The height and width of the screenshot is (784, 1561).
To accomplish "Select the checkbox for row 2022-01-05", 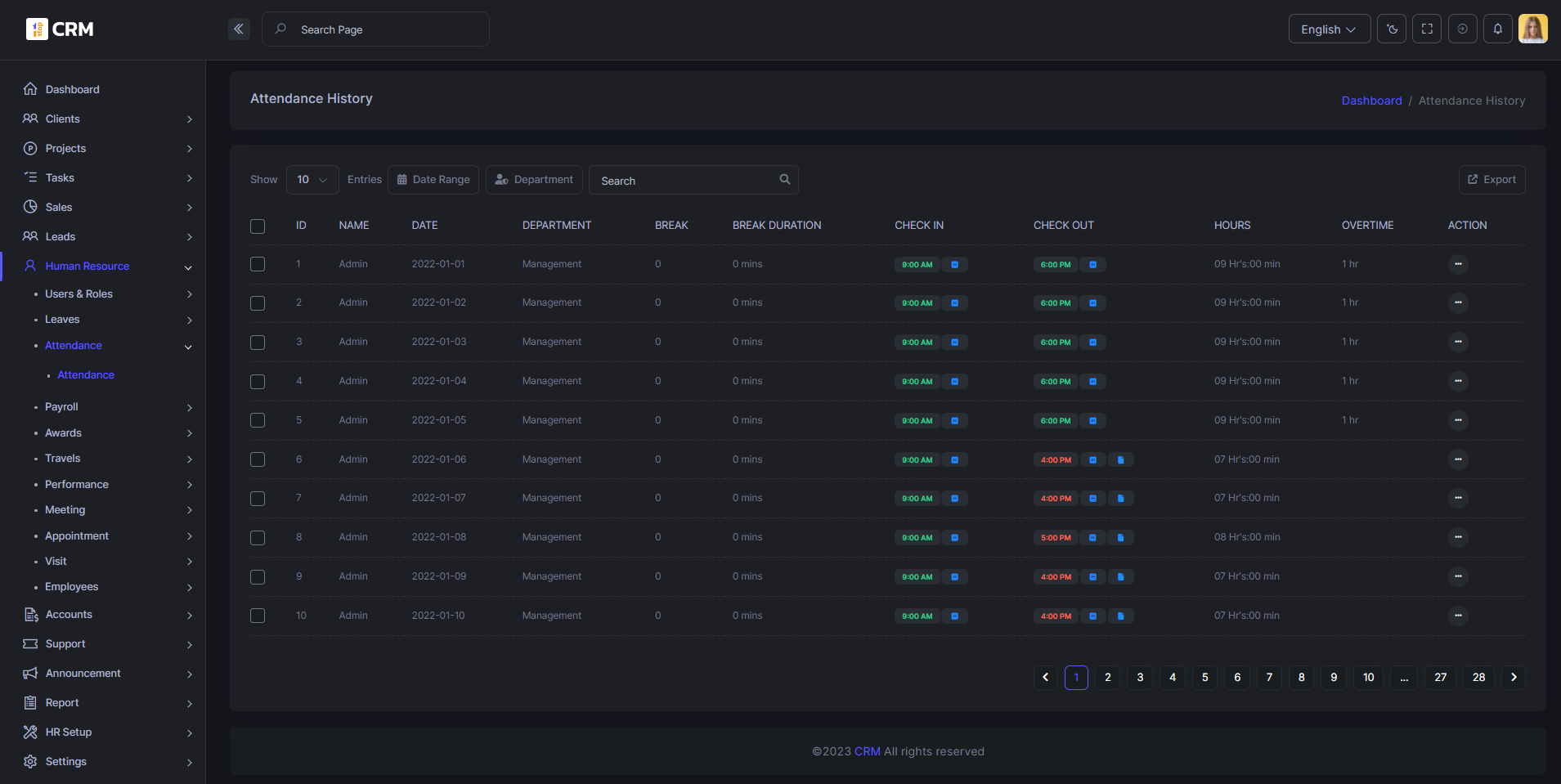I will [258, 420].
